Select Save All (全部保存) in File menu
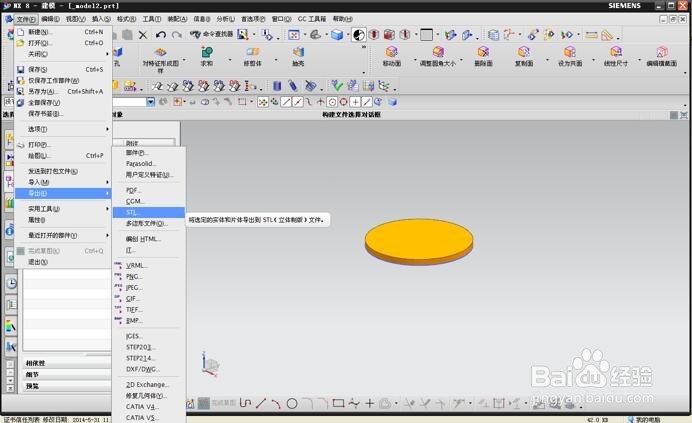The width and height of the screenshot is (692, 423). (63, 102)
